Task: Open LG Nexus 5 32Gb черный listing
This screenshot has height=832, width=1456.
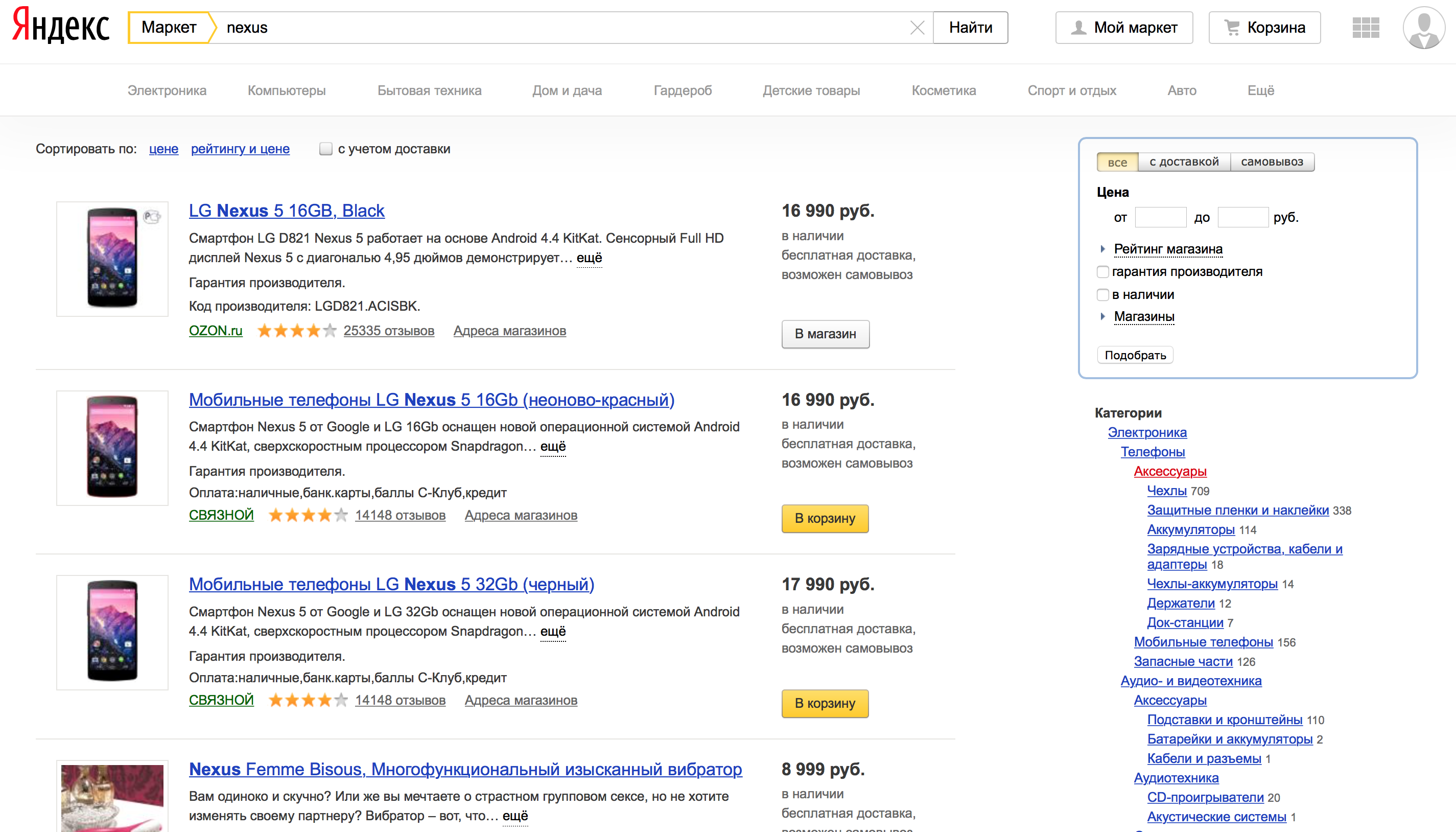Action: (x=391, y=585)
